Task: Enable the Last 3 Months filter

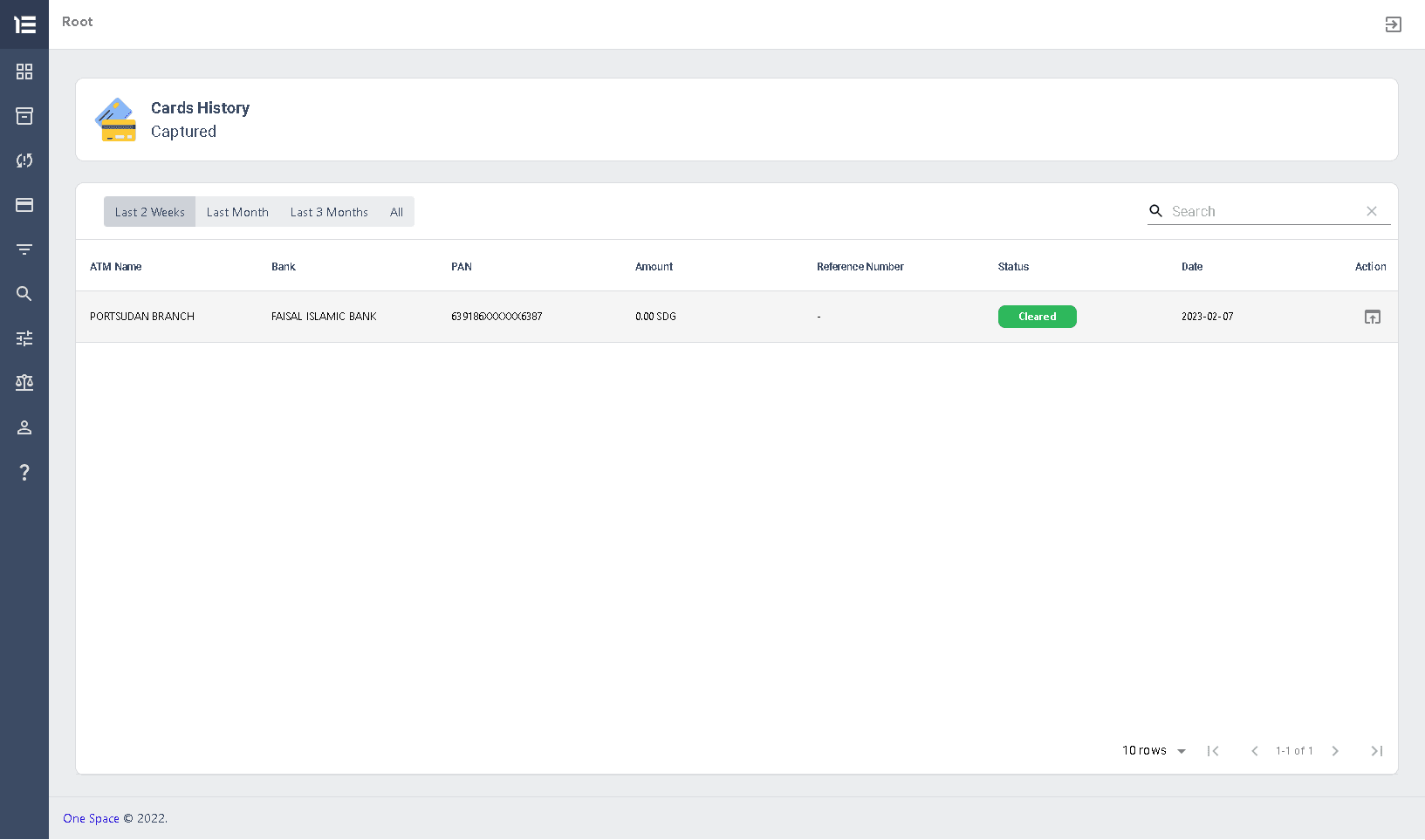Action: [x=329, y=211]
